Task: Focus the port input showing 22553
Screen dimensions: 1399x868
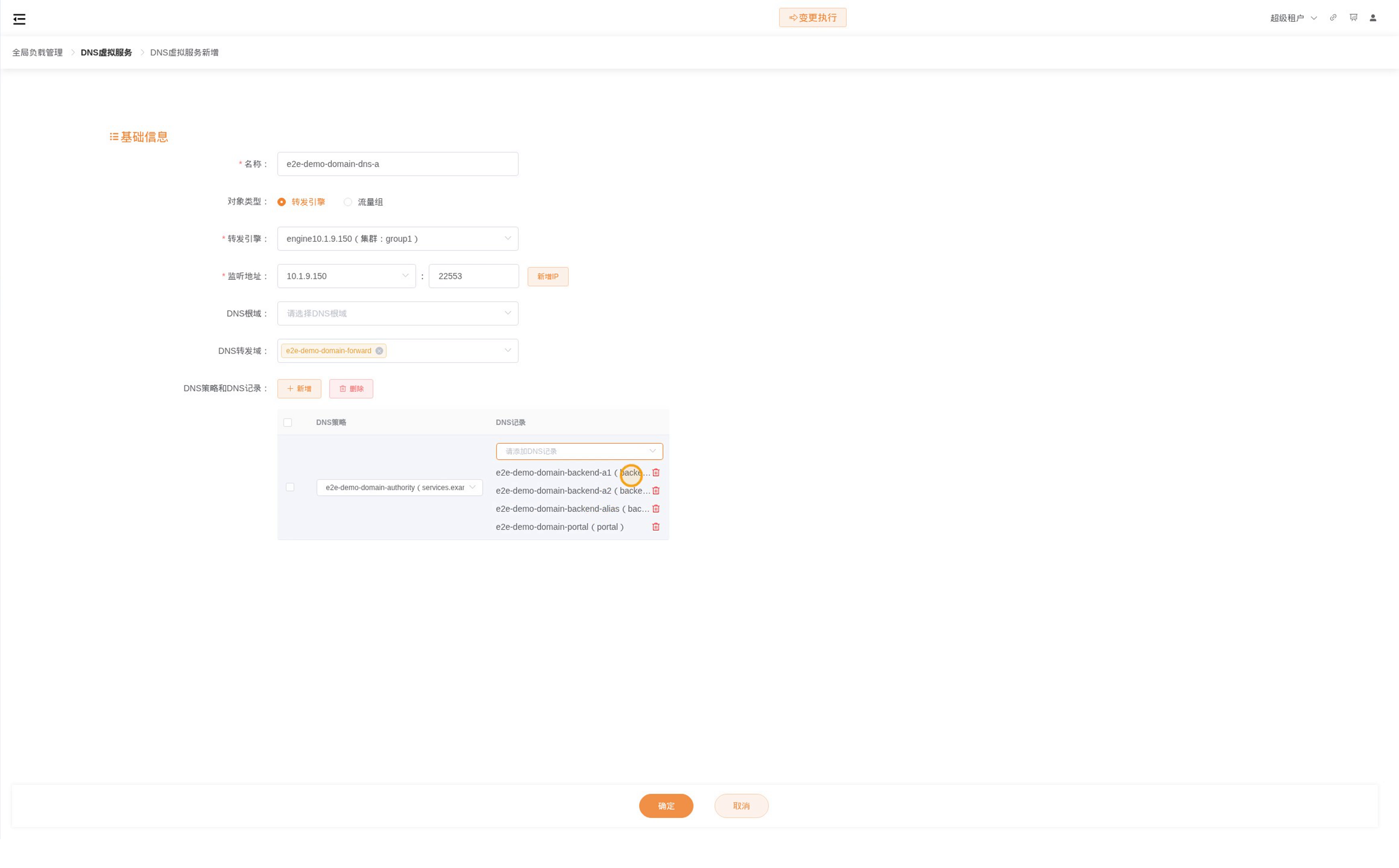Action: coord(474,276)
